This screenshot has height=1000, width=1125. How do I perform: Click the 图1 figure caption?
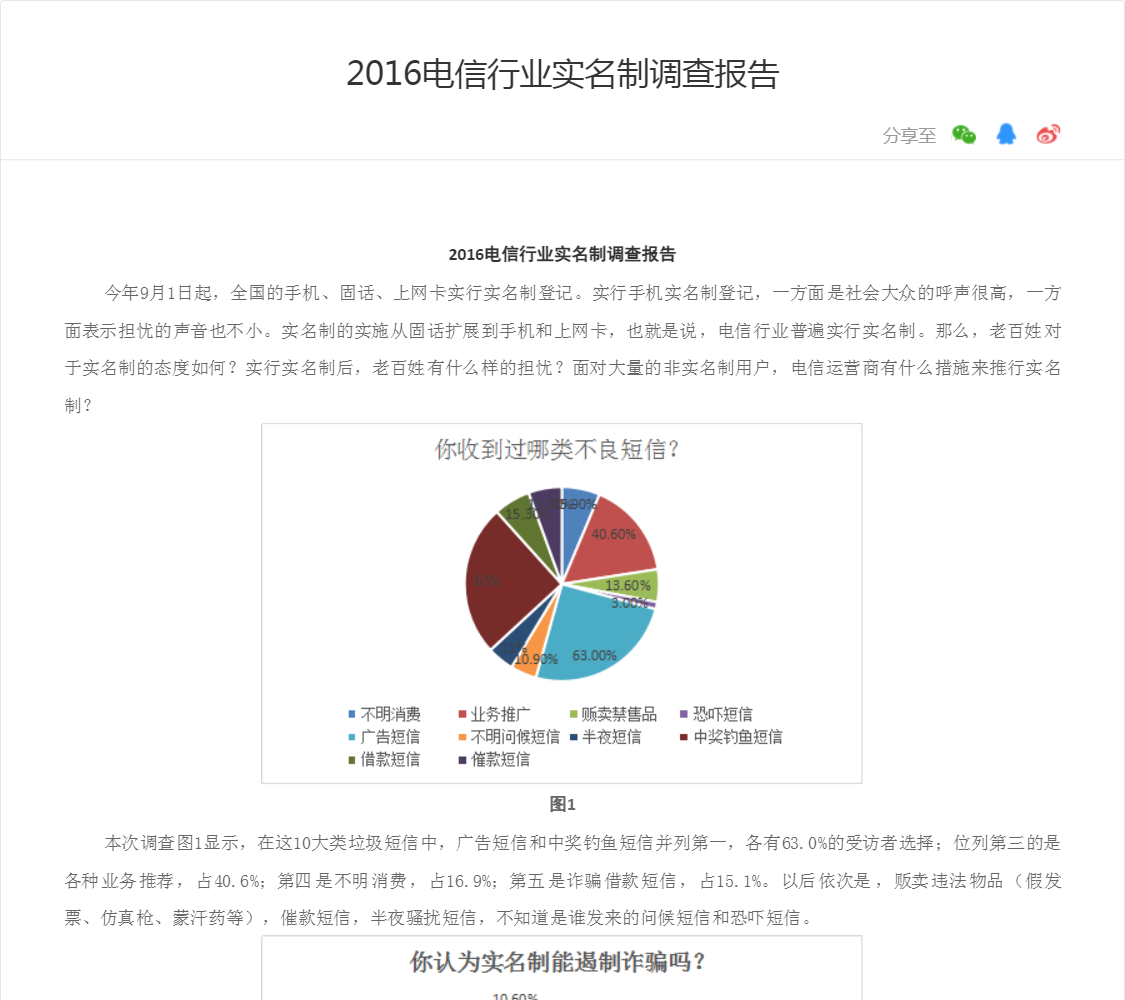pyautogui.click(x=562, y=804)
